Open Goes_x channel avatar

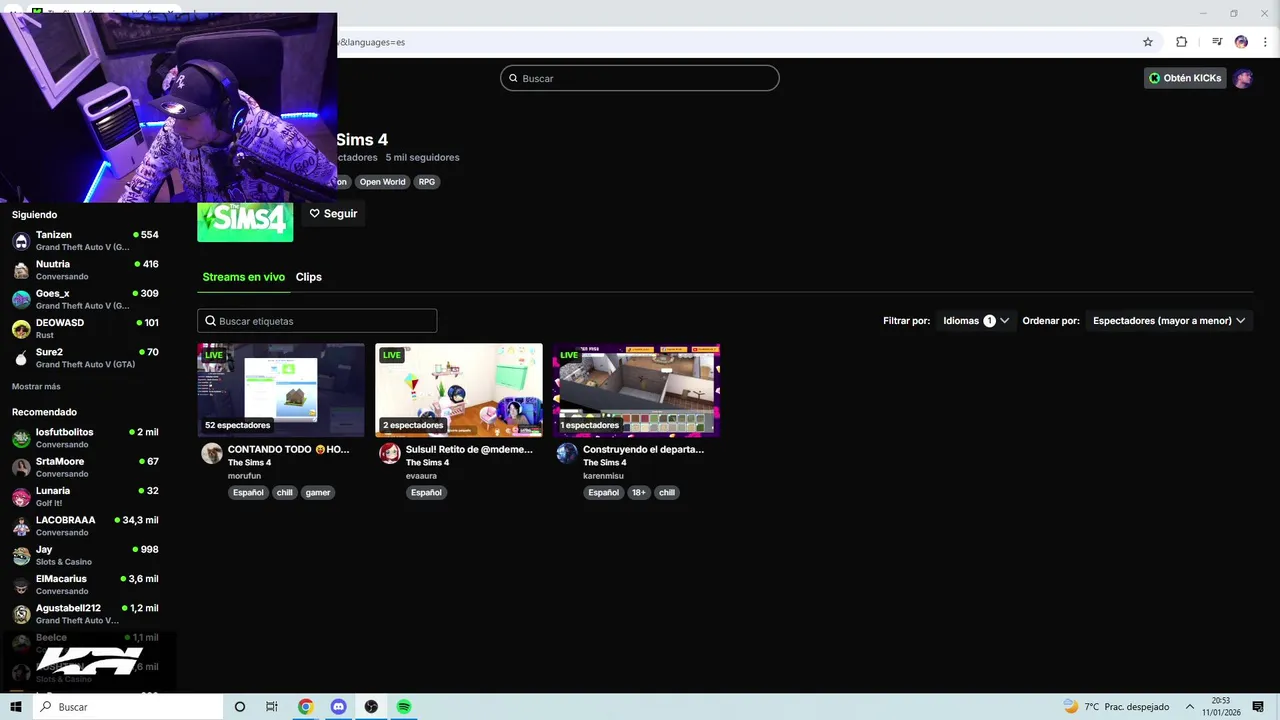point(21,299)
